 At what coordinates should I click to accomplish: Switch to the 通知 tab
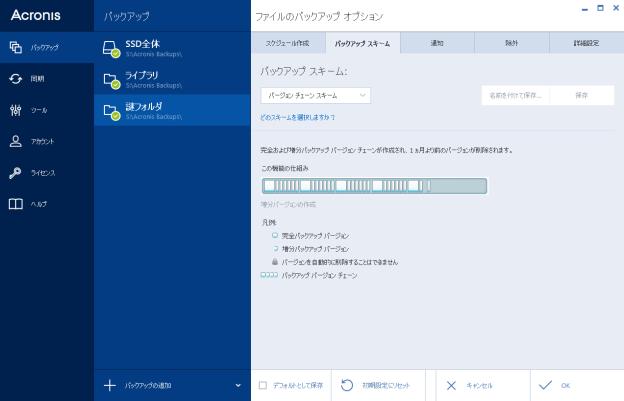437,43
